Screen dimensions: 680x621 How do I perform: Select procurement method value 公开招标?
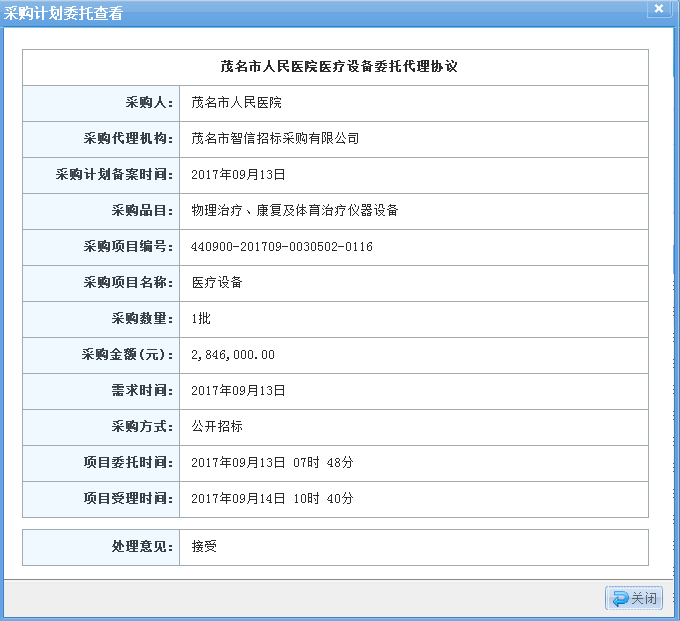(217, 427)
